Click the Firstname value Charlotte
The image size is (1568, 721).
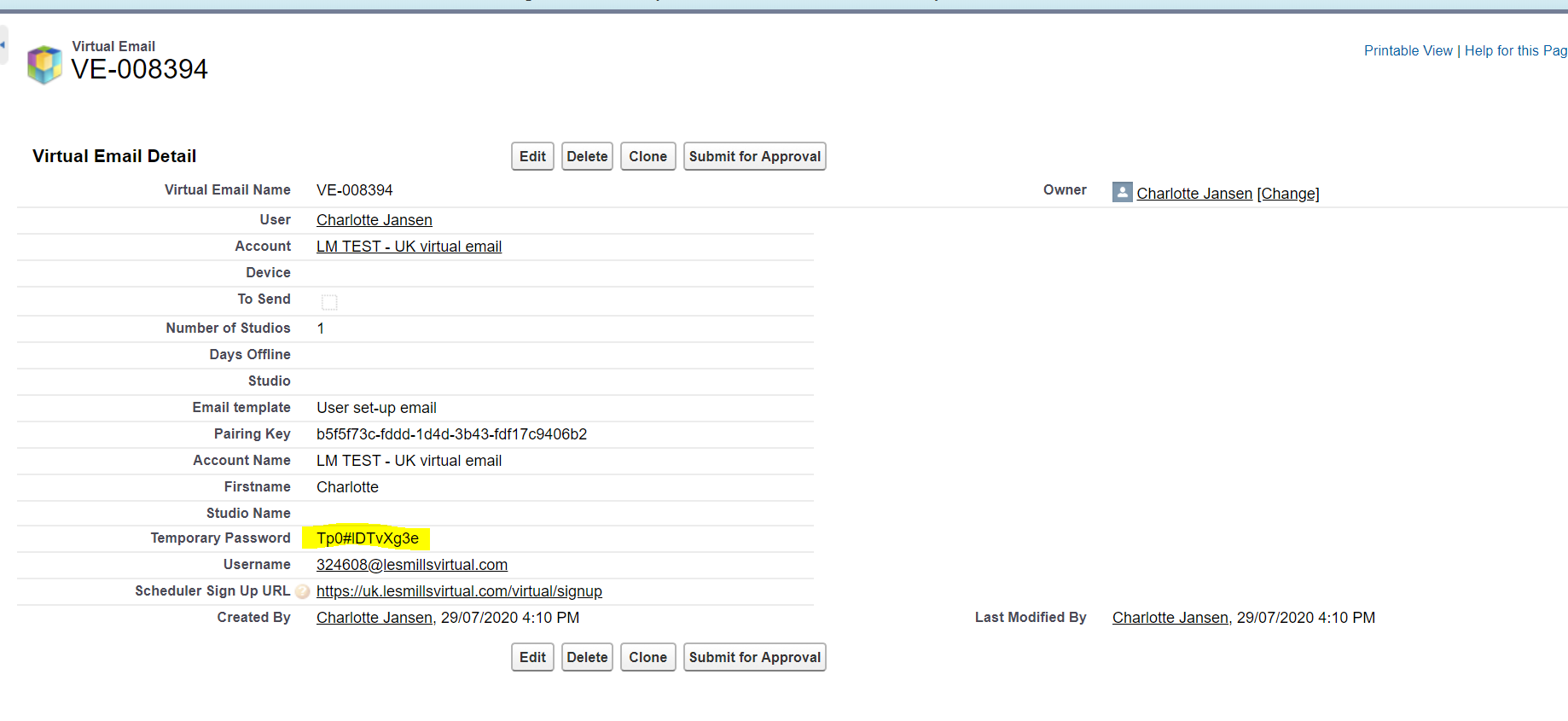tap(347, 487)
